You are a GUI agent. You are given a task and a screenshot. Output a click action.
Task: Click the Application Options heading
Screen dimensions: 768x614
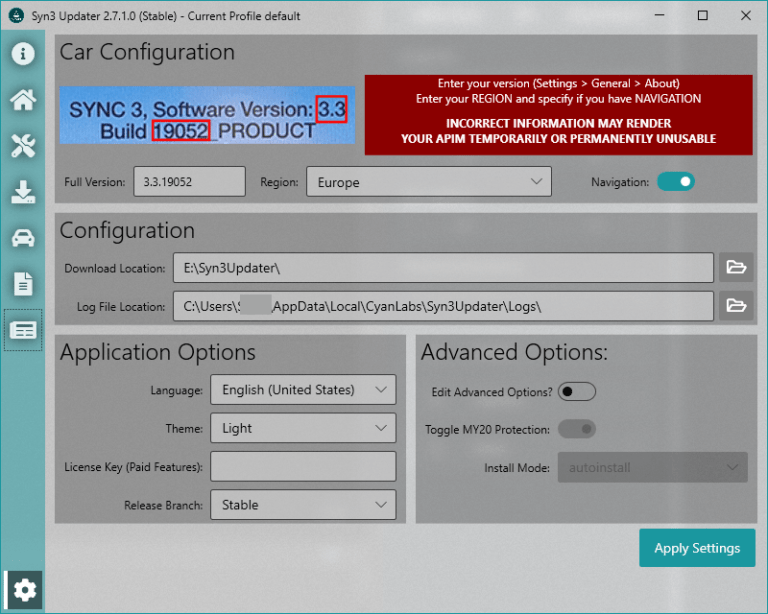(x=158, y=352)
